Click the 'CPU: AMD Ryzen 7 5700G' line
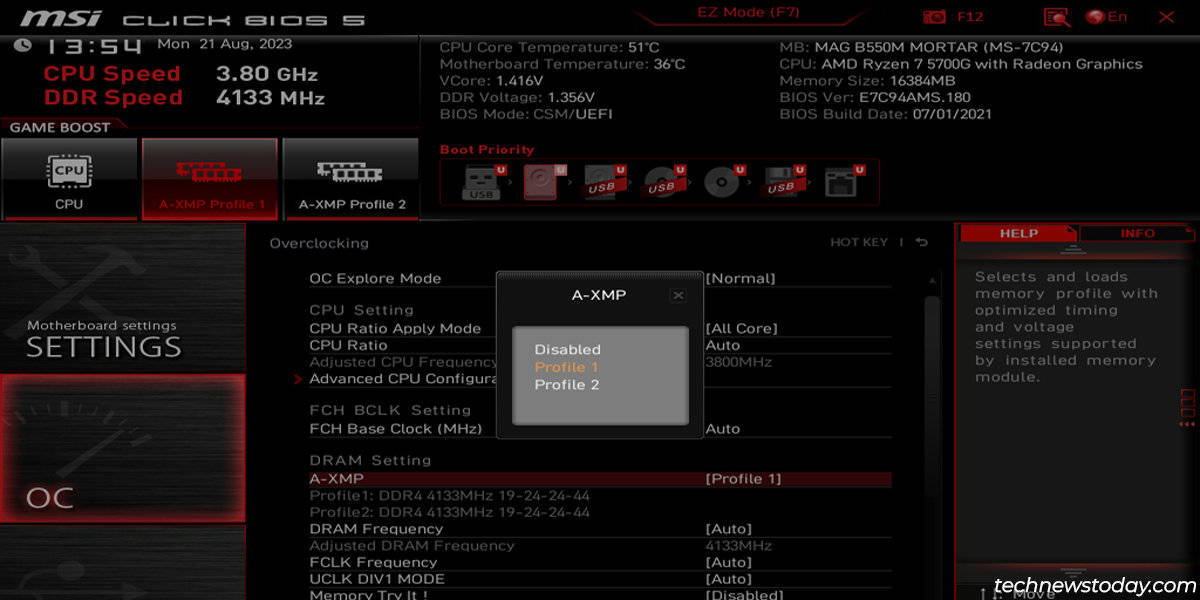The height and width of the screenshot is (600, 1200). point(960,64)
